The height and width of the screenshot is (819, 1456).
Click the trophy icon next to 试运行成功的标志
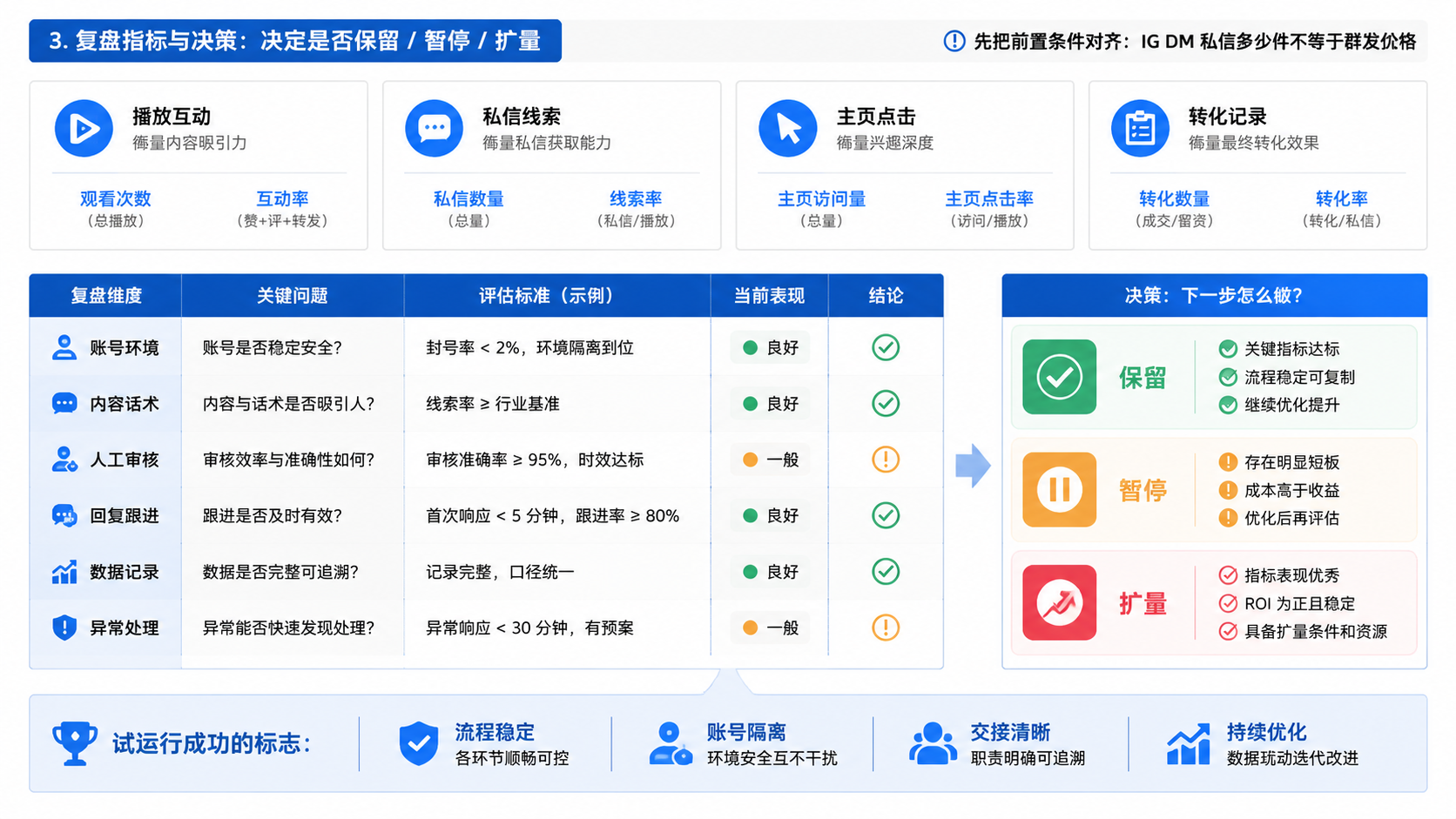pos(75,743)
